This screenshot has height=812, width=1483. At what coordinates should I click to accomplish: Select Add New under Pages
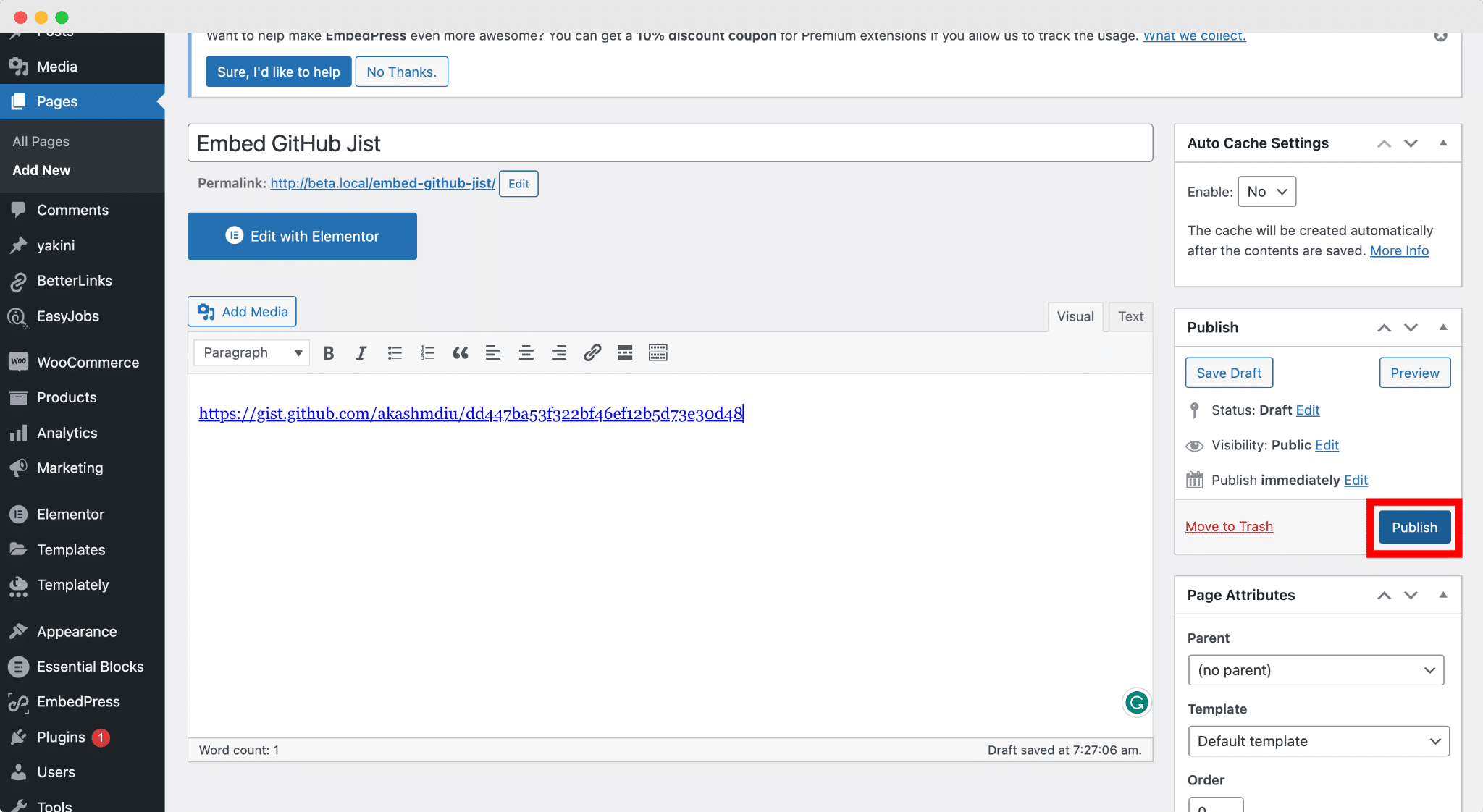[x=41, y=171]
